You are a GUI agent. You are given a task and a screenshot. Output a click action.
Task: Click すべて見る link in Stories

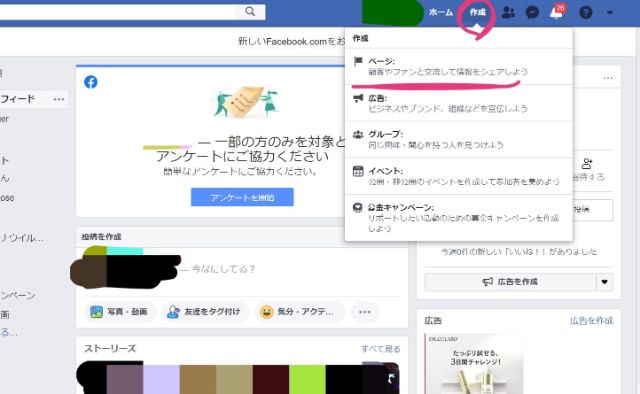(380, 349)
